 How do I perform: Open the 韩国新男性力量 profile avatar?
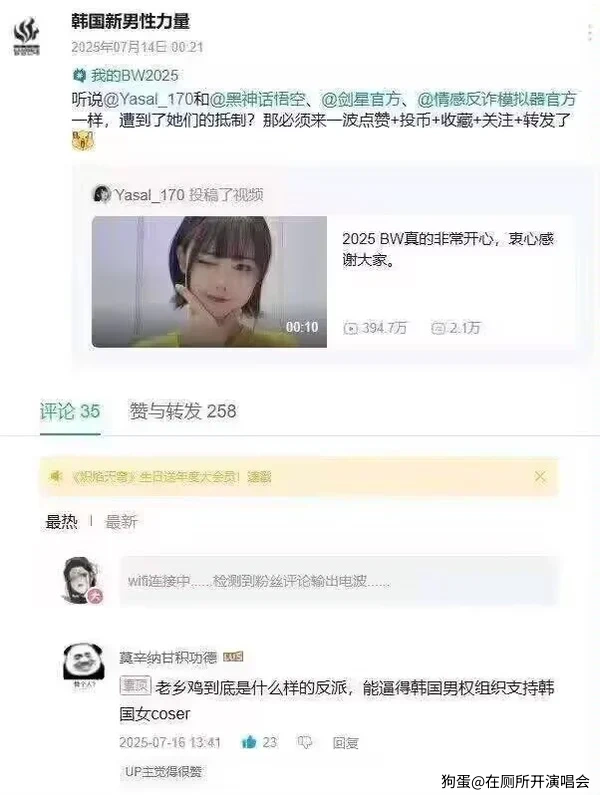(26, 36)
